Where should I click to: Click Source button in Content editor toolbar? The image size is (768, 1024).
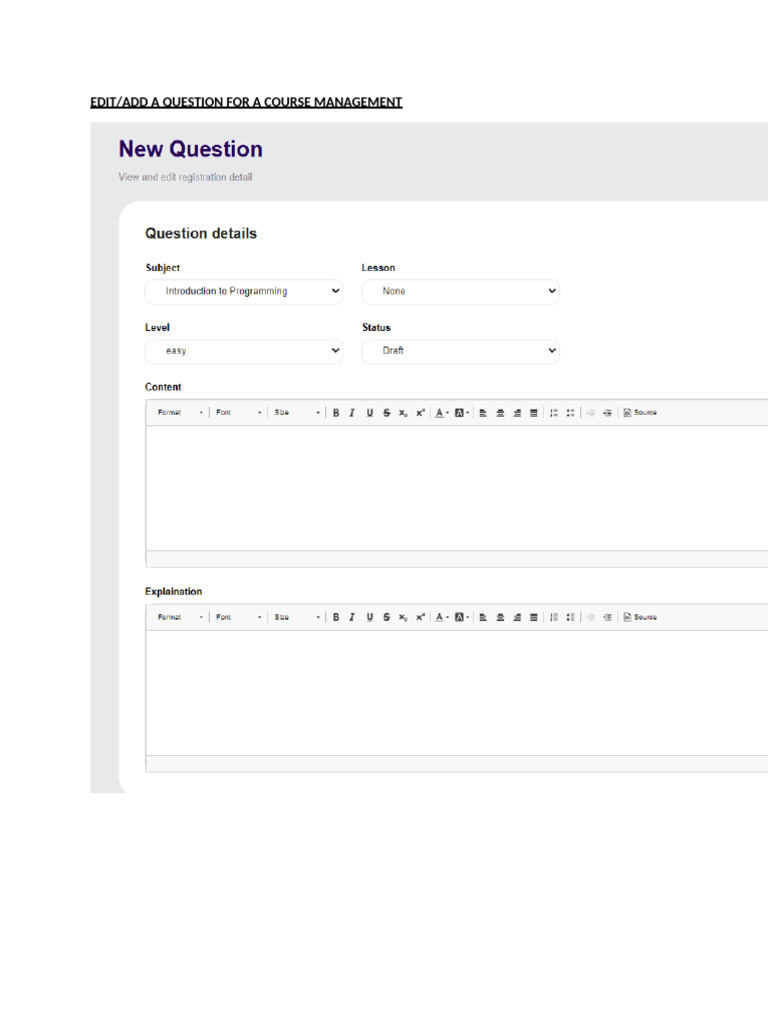click(x=640, y=413)
